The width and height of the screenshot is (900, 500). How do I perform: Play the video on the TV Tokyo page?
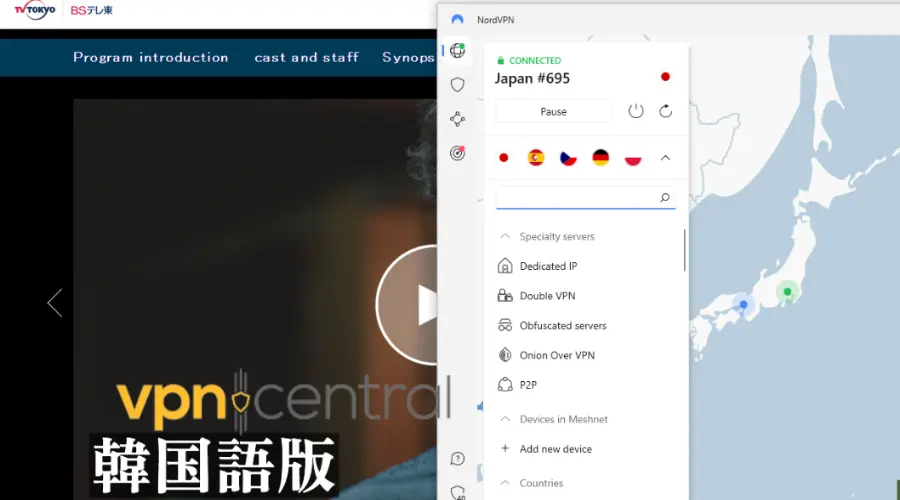coord(408,305)
